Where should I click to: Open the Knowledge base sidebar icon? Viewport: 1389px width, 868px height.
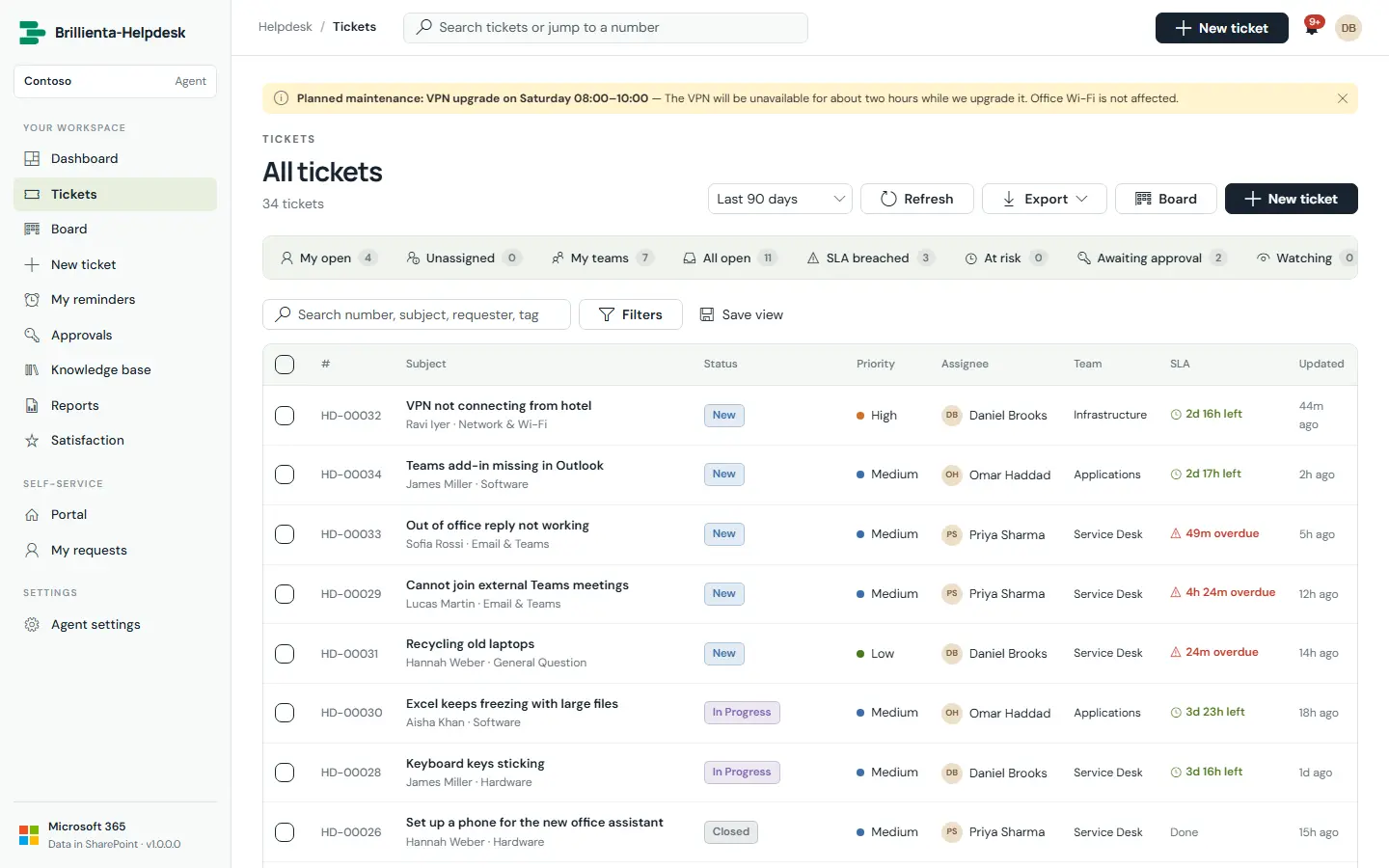pyautogui.click(x=32, y=370)
